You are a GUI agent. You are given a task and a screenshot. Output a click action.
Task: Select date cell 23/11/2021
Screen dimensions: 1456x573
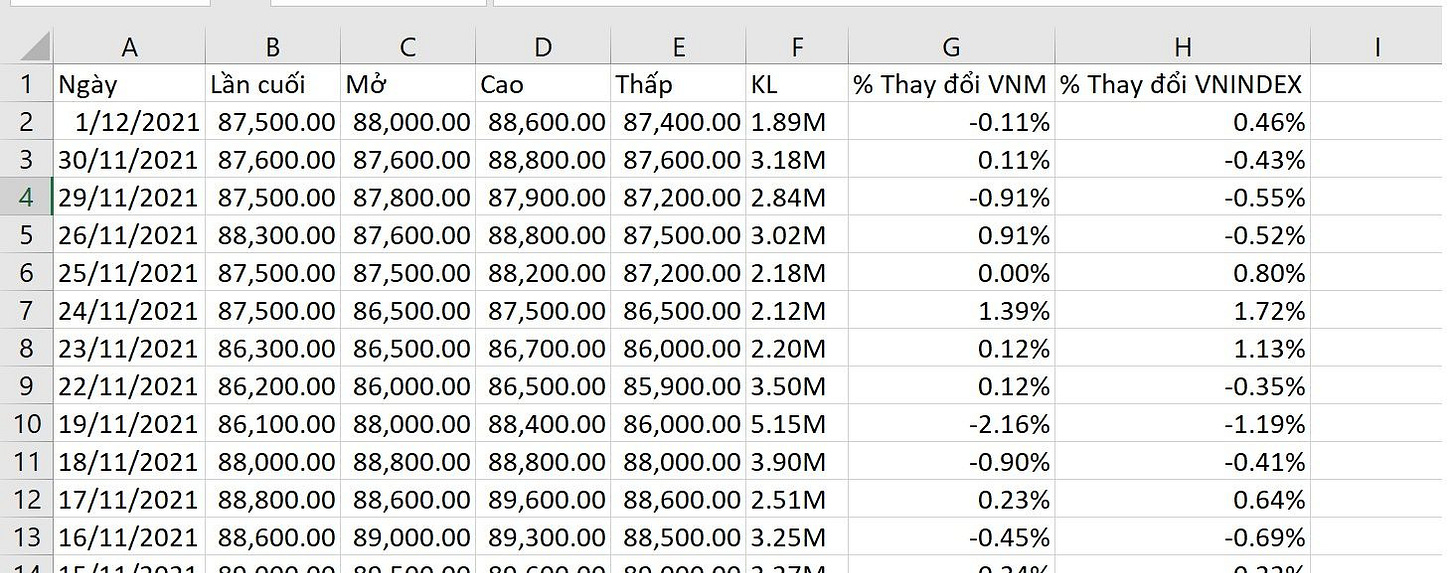(129, 349)
